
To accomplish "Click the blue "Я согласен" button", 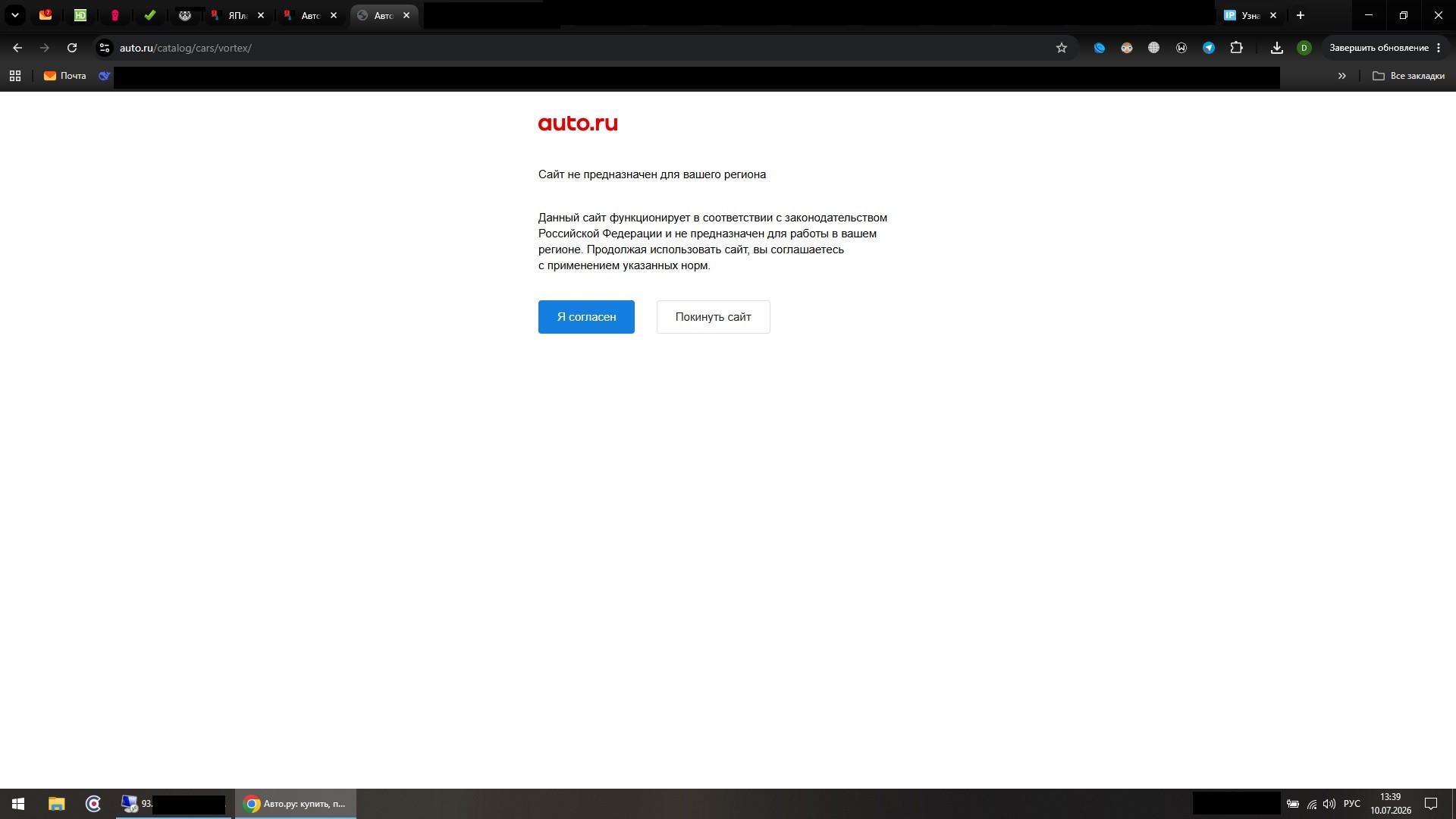I will (586, 317).
